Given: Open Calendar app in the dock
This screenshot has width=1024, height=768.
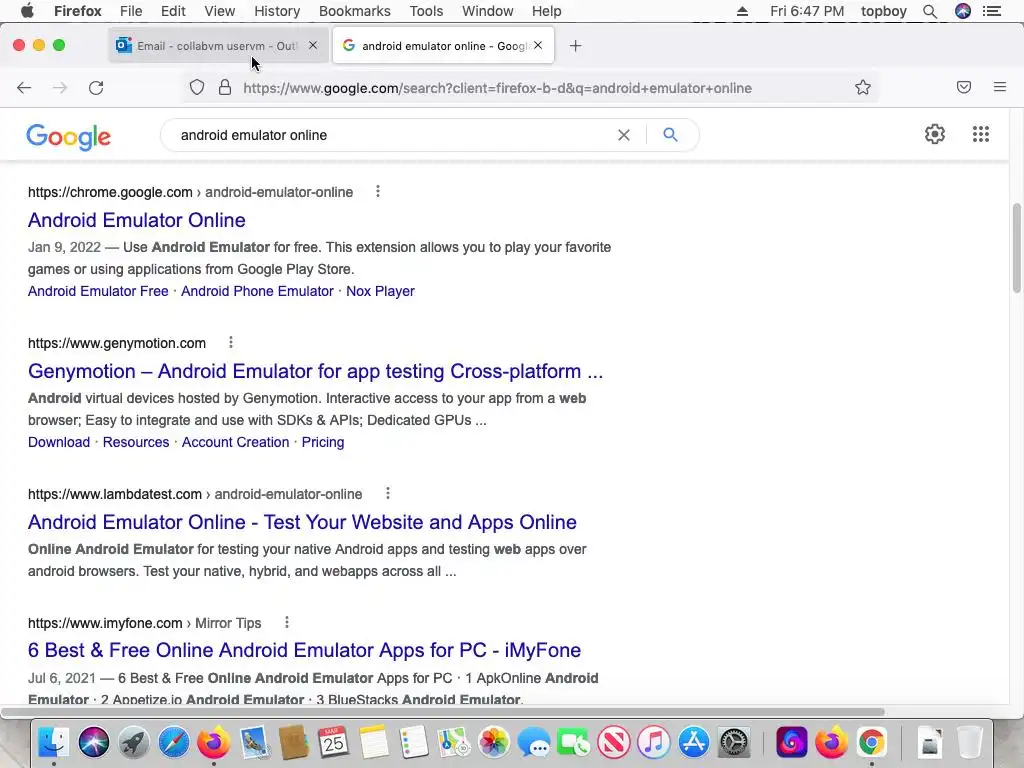Looking at the screenshot, I should coord(334,743).
